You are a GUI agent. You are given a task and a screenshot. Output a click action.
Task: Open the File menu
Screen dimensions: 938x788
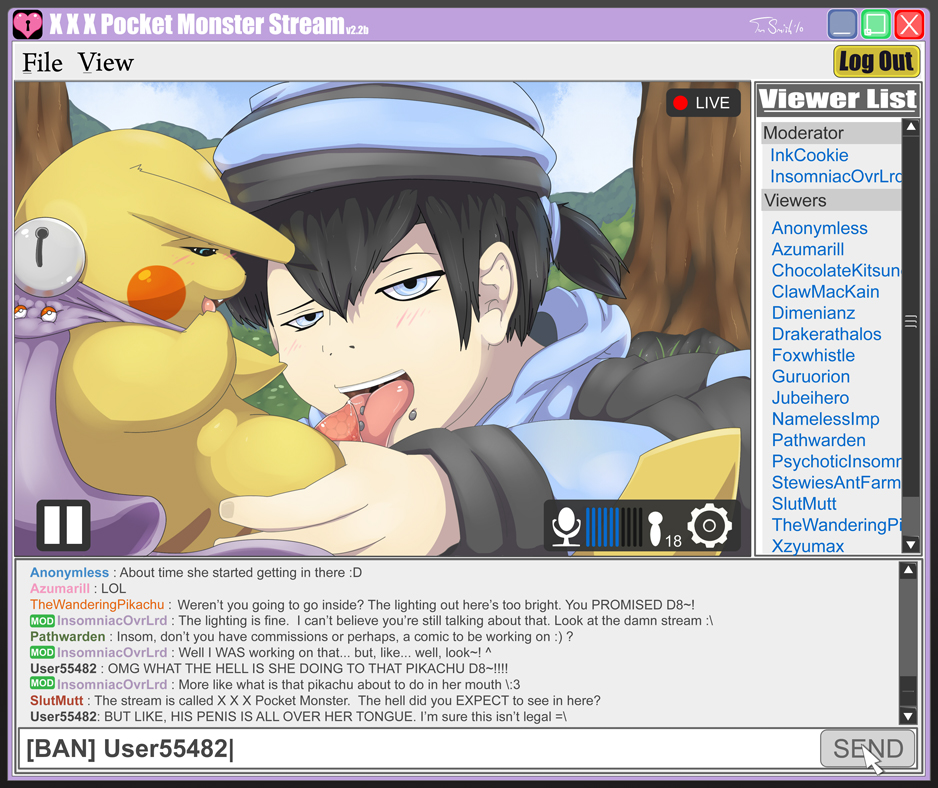pos(42,62)
